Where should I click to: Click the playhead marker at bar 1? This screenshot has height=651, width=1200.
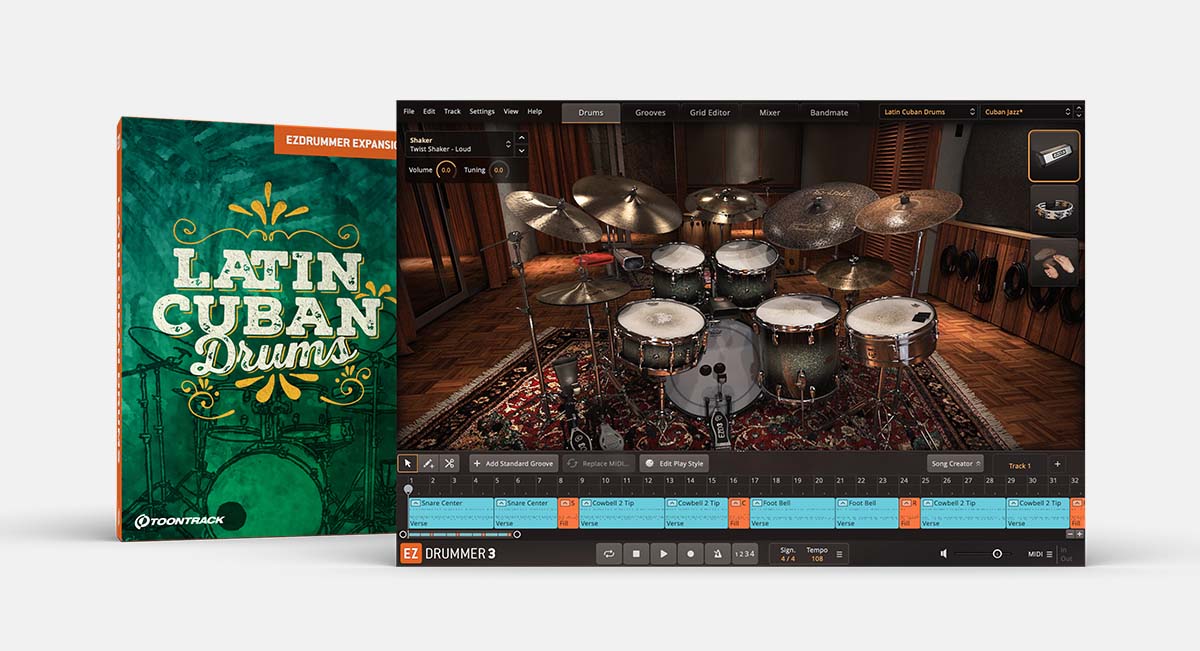(x=407, y=489)
